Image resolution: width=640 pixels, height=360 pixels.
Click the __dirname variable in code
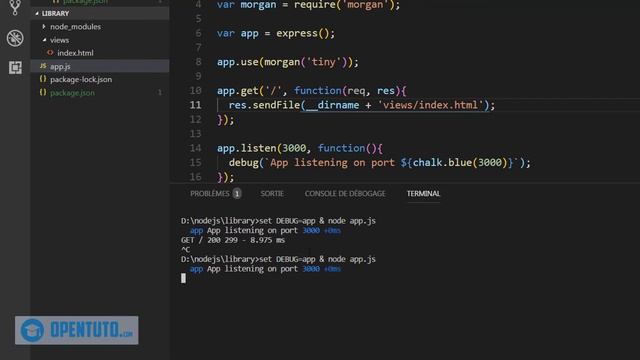332,105
